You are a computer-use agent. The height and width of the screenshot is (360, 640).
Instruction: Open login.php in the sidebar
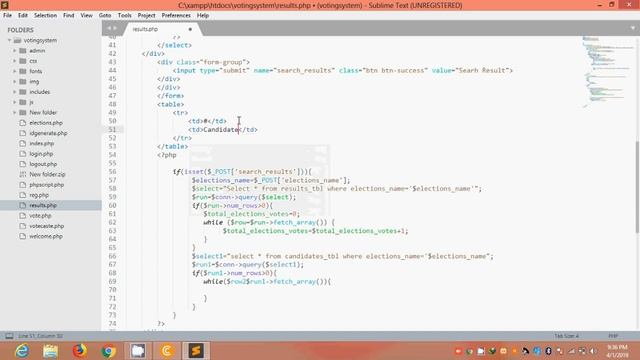pos(41,154)
